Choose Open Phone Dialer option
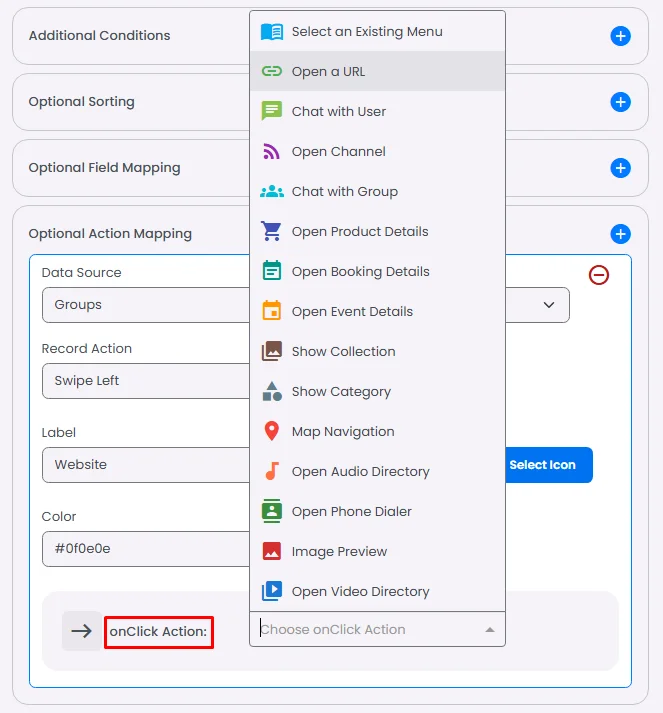 377,512
